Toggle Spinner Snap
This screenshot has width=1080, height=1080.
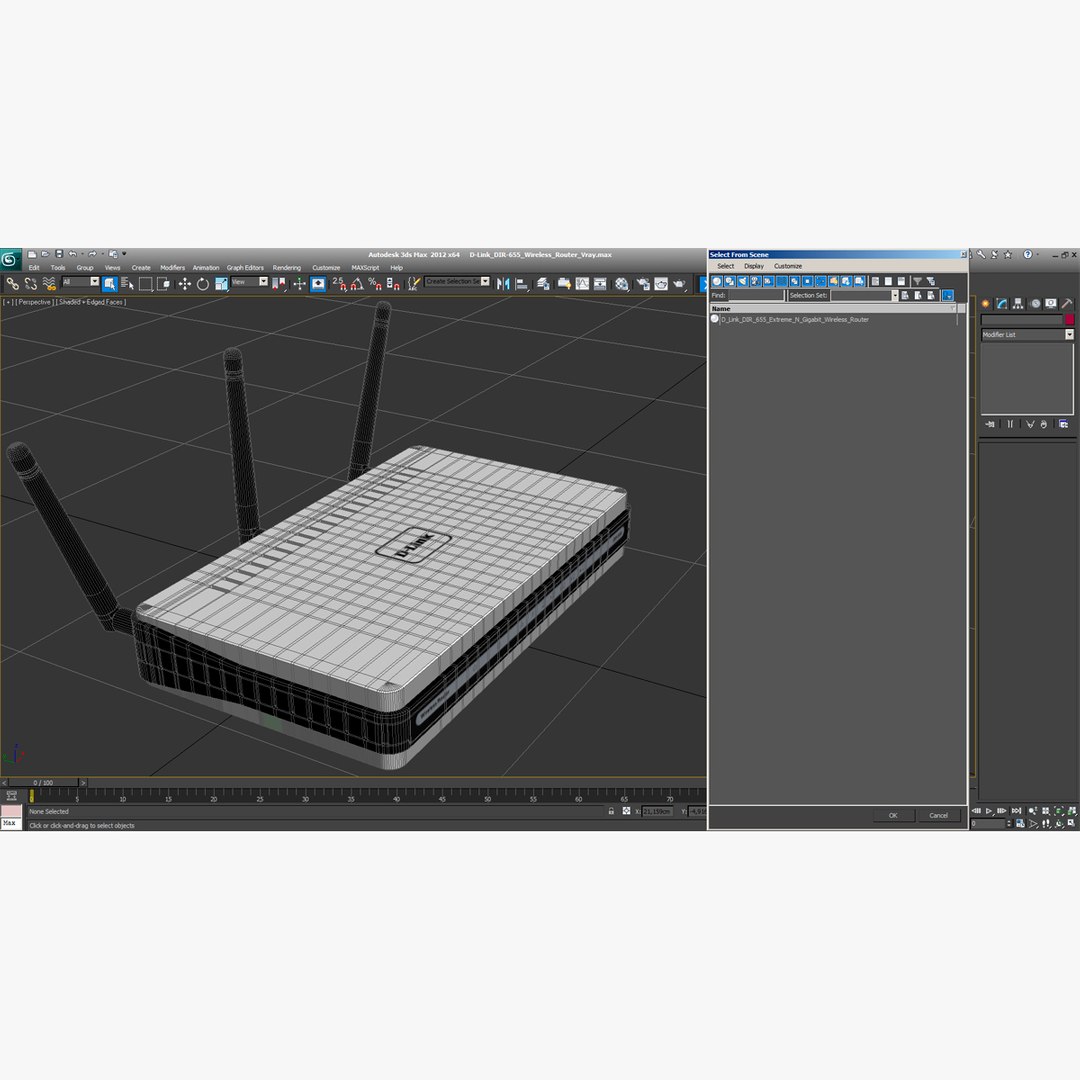tap(393, 284)
